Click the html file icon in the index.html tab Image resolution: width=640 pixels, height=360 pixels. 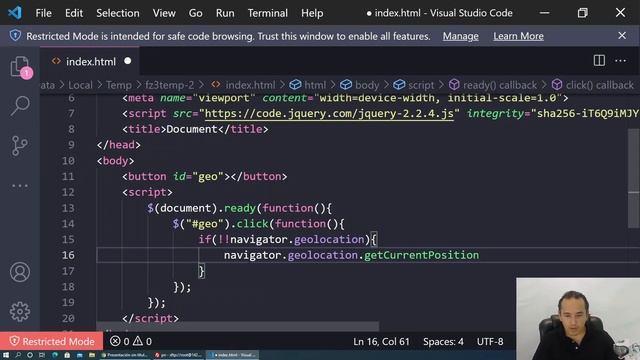pos(56,61)
